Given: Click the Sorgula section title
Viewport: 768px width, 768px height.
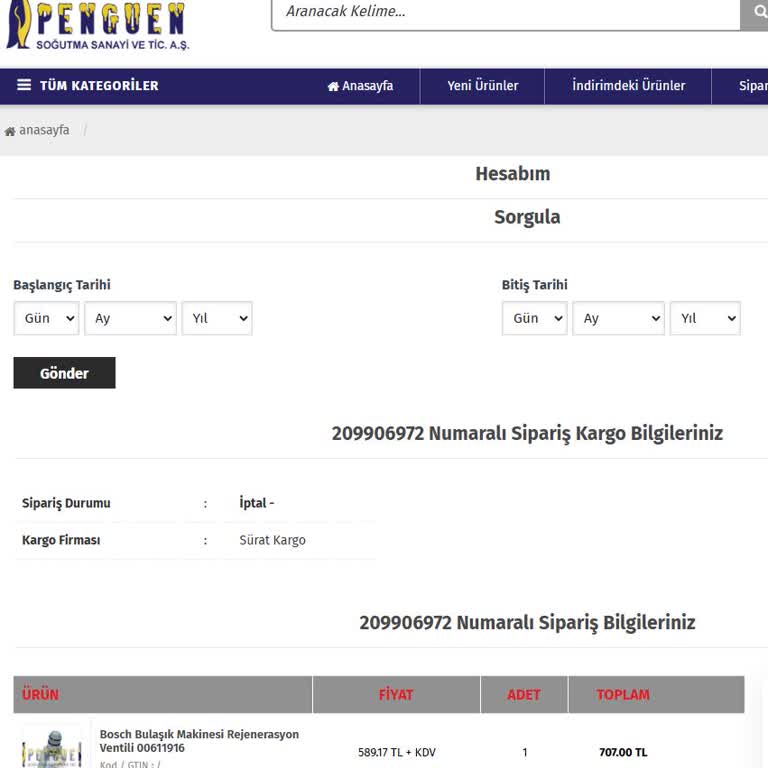Looking at the screenshot, I should click(527, 218).
